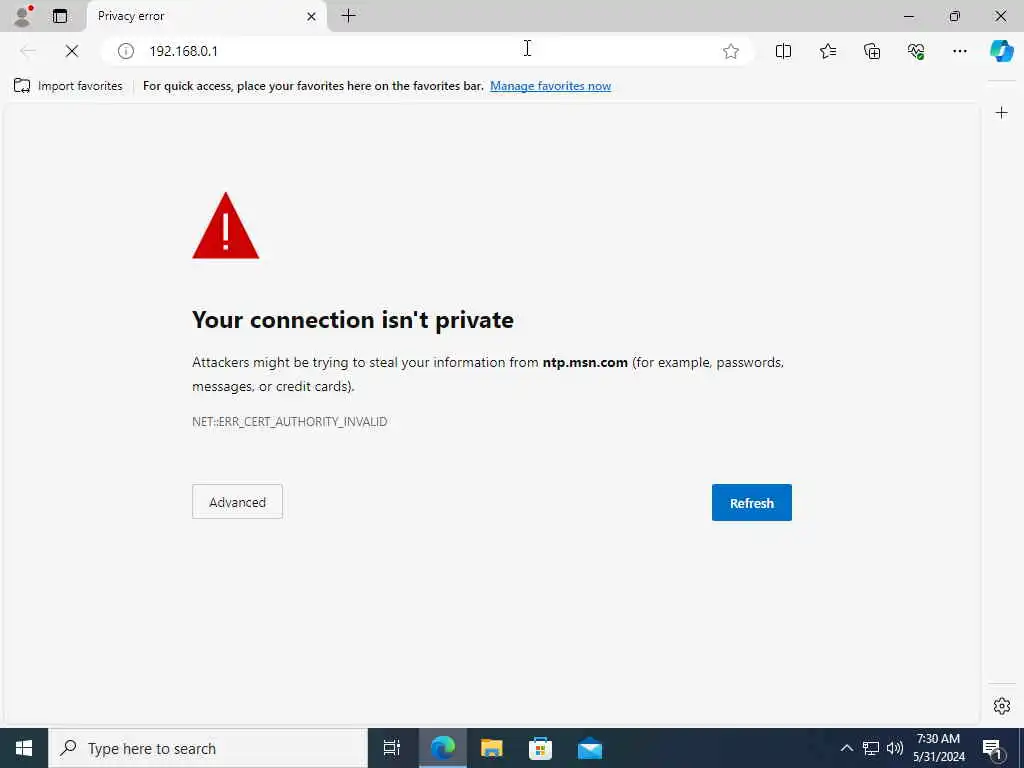Stop loading the page
The image size is (1024, 768).
pos(72,51)
